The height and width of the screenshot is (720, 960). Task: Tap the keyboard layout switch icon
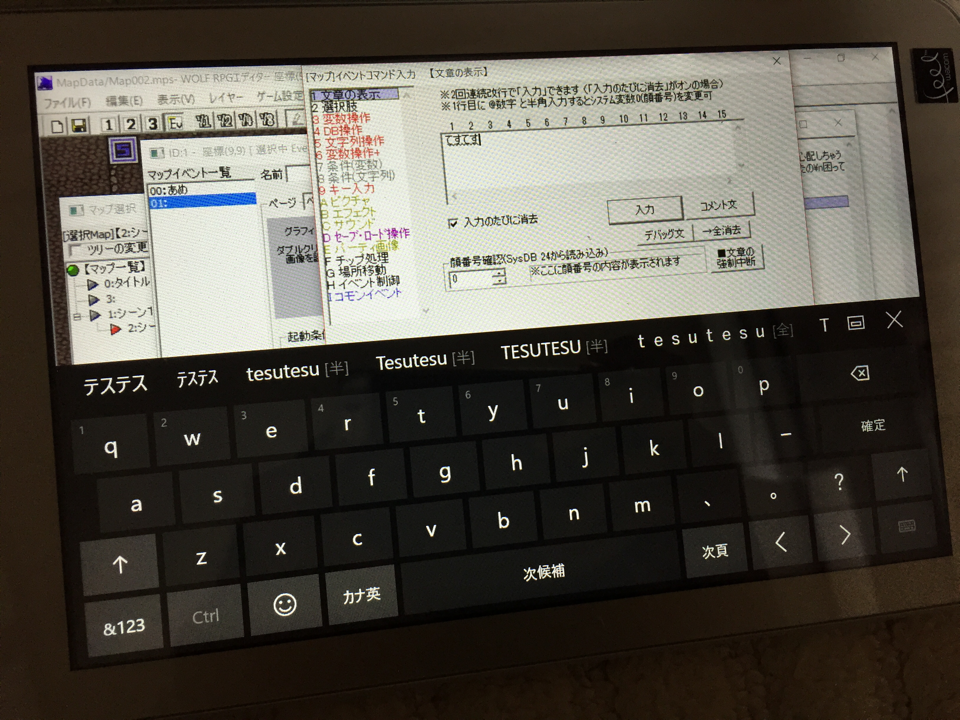pyautogui.click(x=907, y=526)
